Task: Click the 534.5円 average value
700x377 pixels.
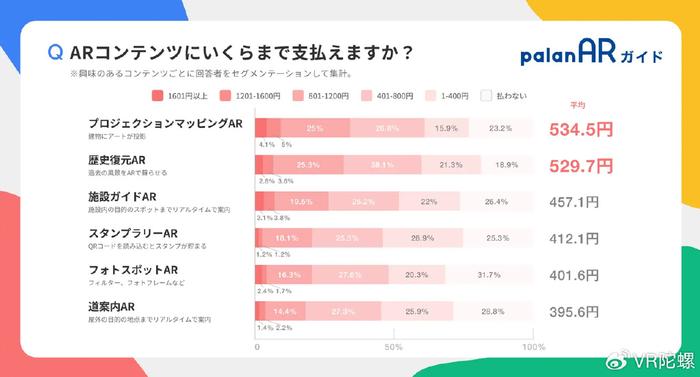Action: coord(581,130)
